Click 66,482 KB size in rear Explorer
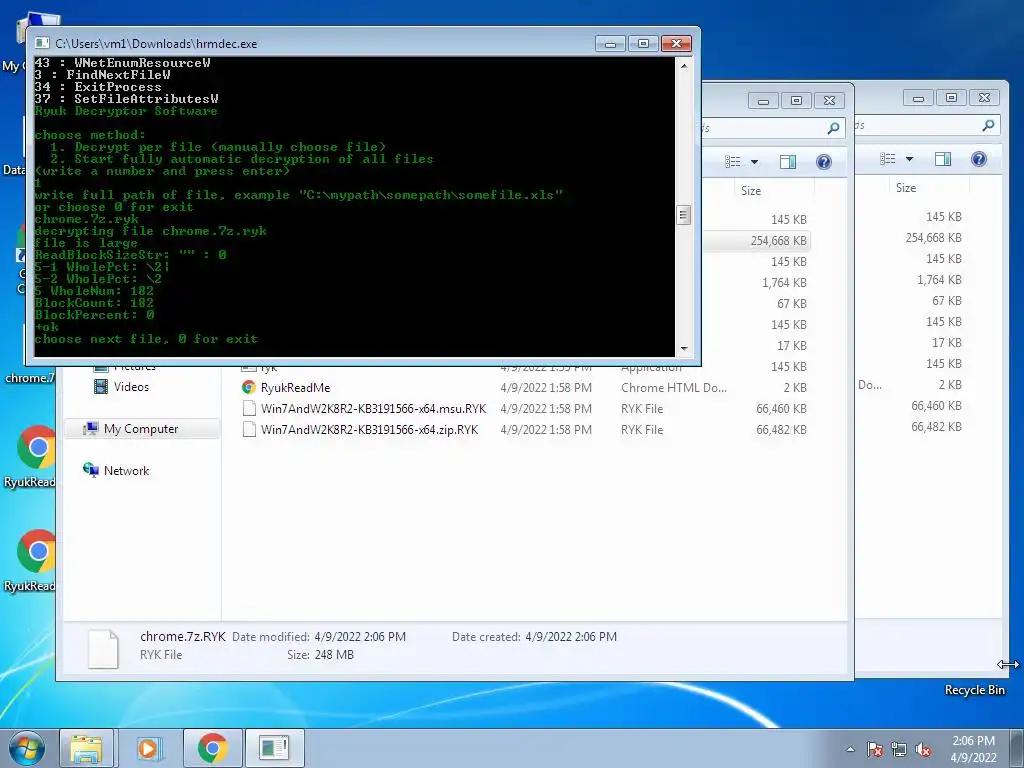The width and height of the screenshot is (1024, 768). click(x=936, y=426)
